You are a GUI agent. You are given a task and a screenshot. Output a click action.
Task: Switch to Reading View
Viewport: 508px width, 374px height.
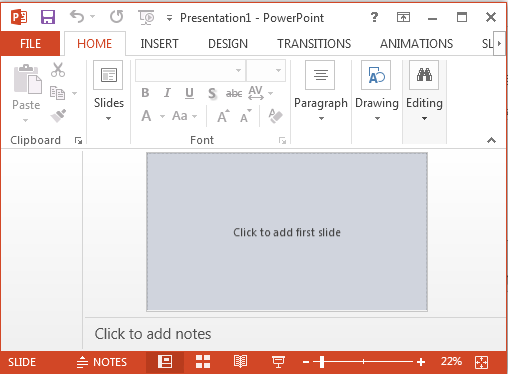[240, 362]
